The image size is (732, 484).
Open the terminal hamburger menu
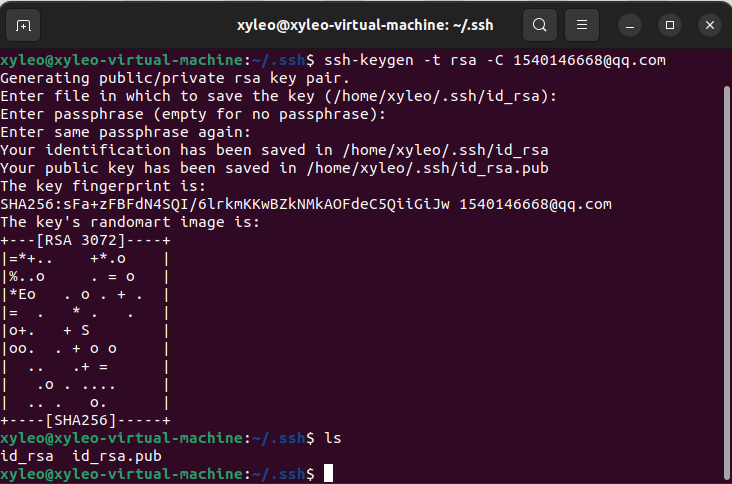pos(582,25)
